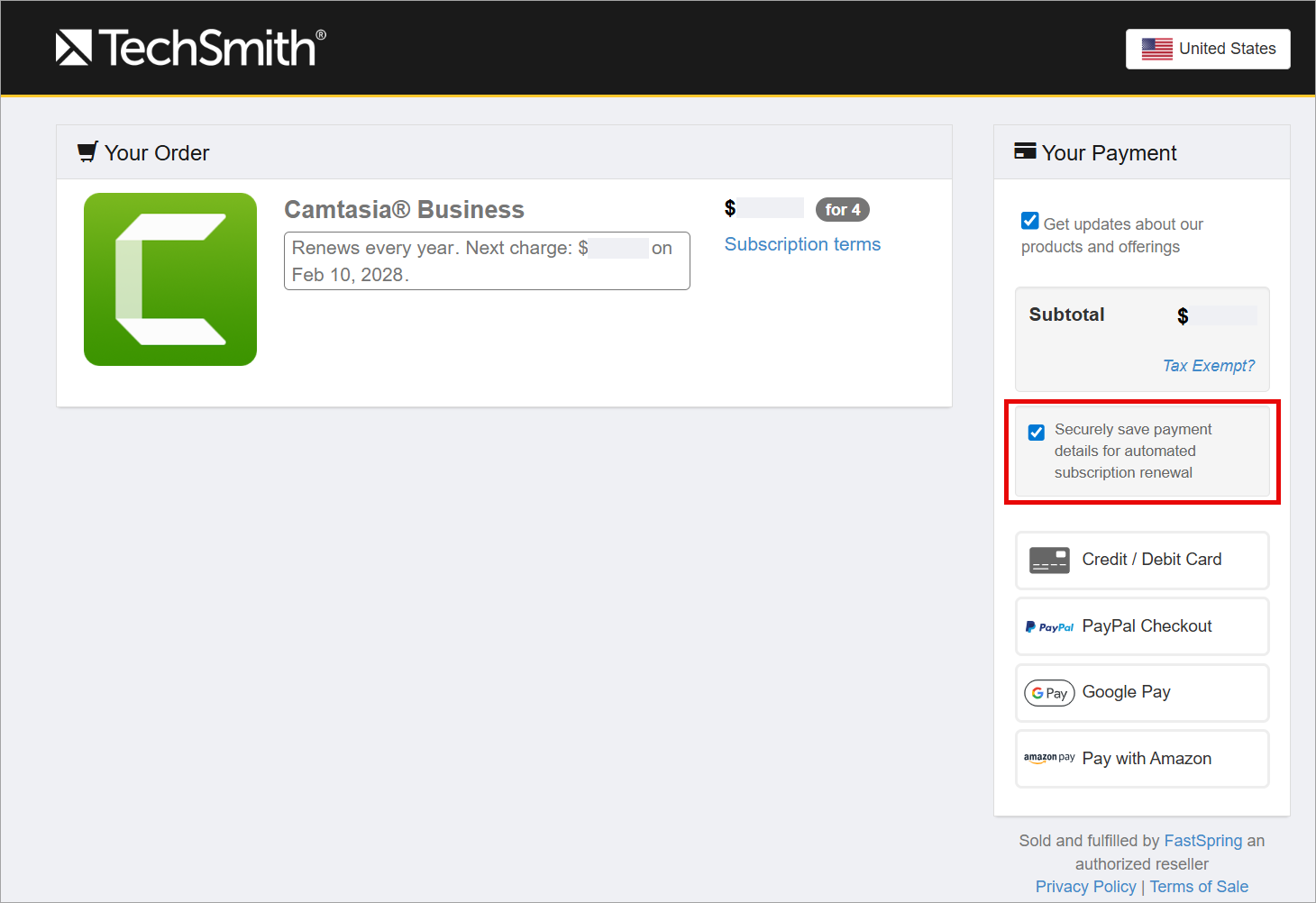This screenshot has height=903, width=1316.
Task: Click the 'Get updates about our products' label
Action: (x=1112, y=235)
